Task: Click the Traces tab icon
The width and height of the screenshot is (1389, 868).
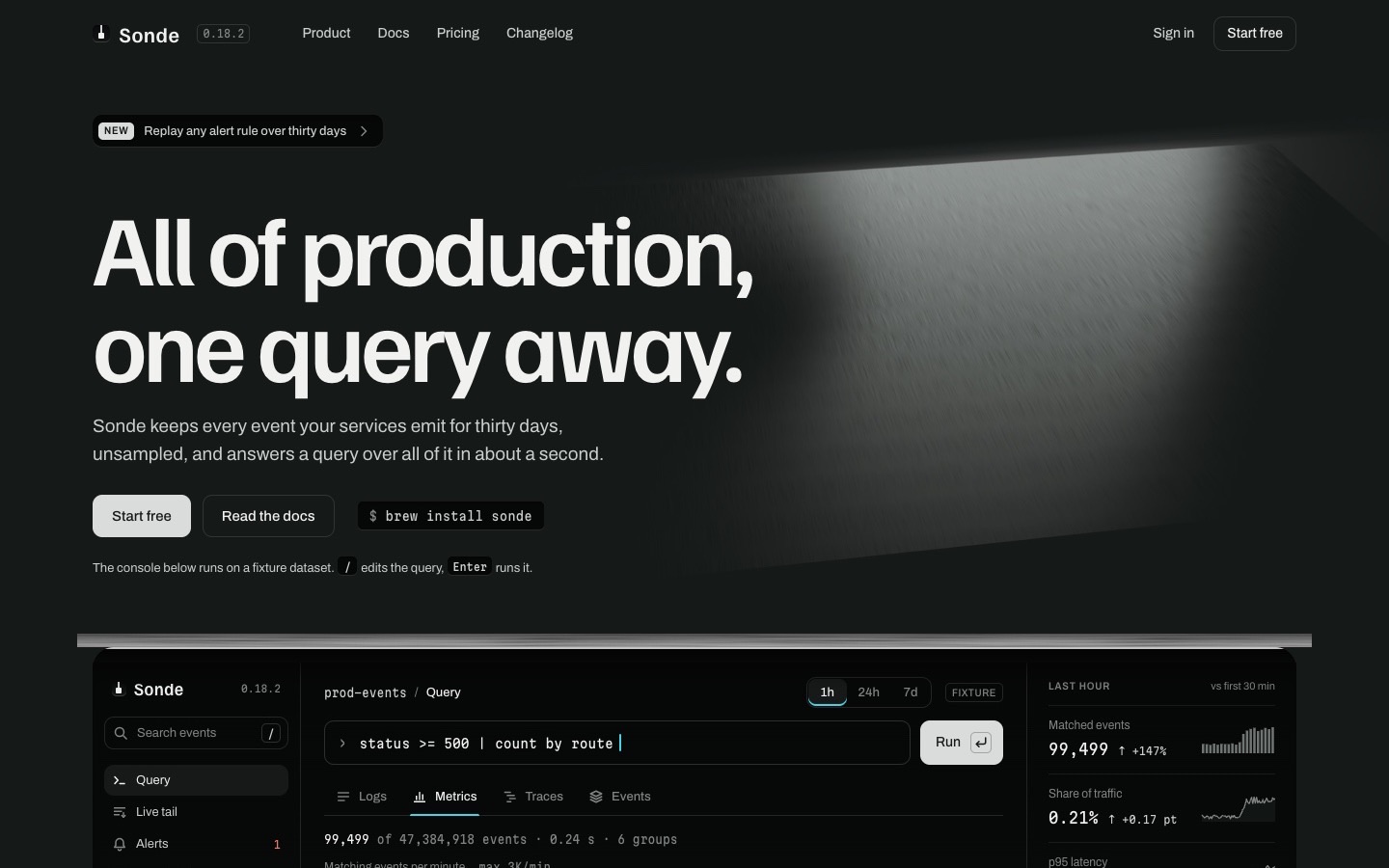Action: (x=509, y=797)
